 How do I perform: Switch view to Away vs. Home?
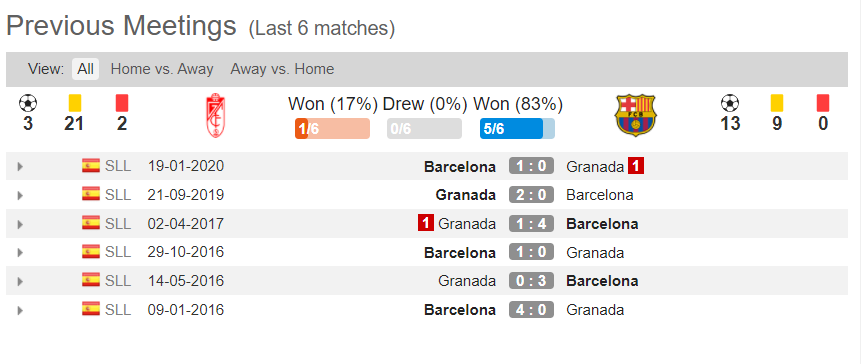click(x=282, y=69)
